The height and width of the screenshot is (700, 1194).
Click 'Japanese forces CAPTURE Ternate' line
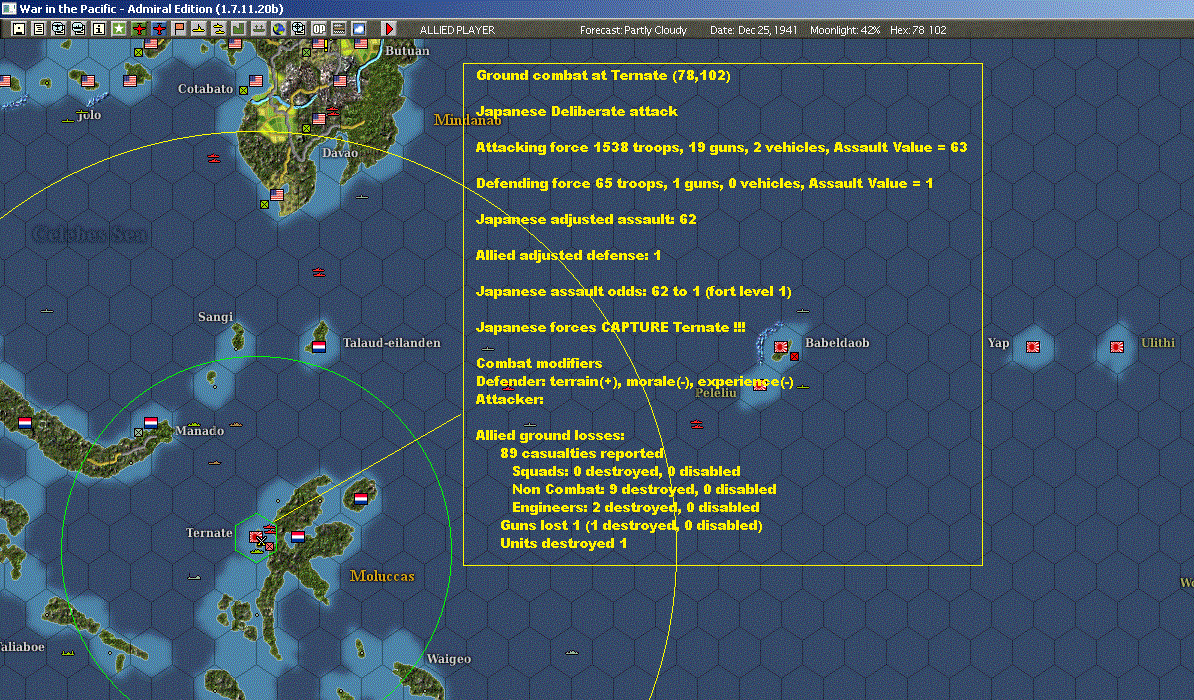point(611,327)
